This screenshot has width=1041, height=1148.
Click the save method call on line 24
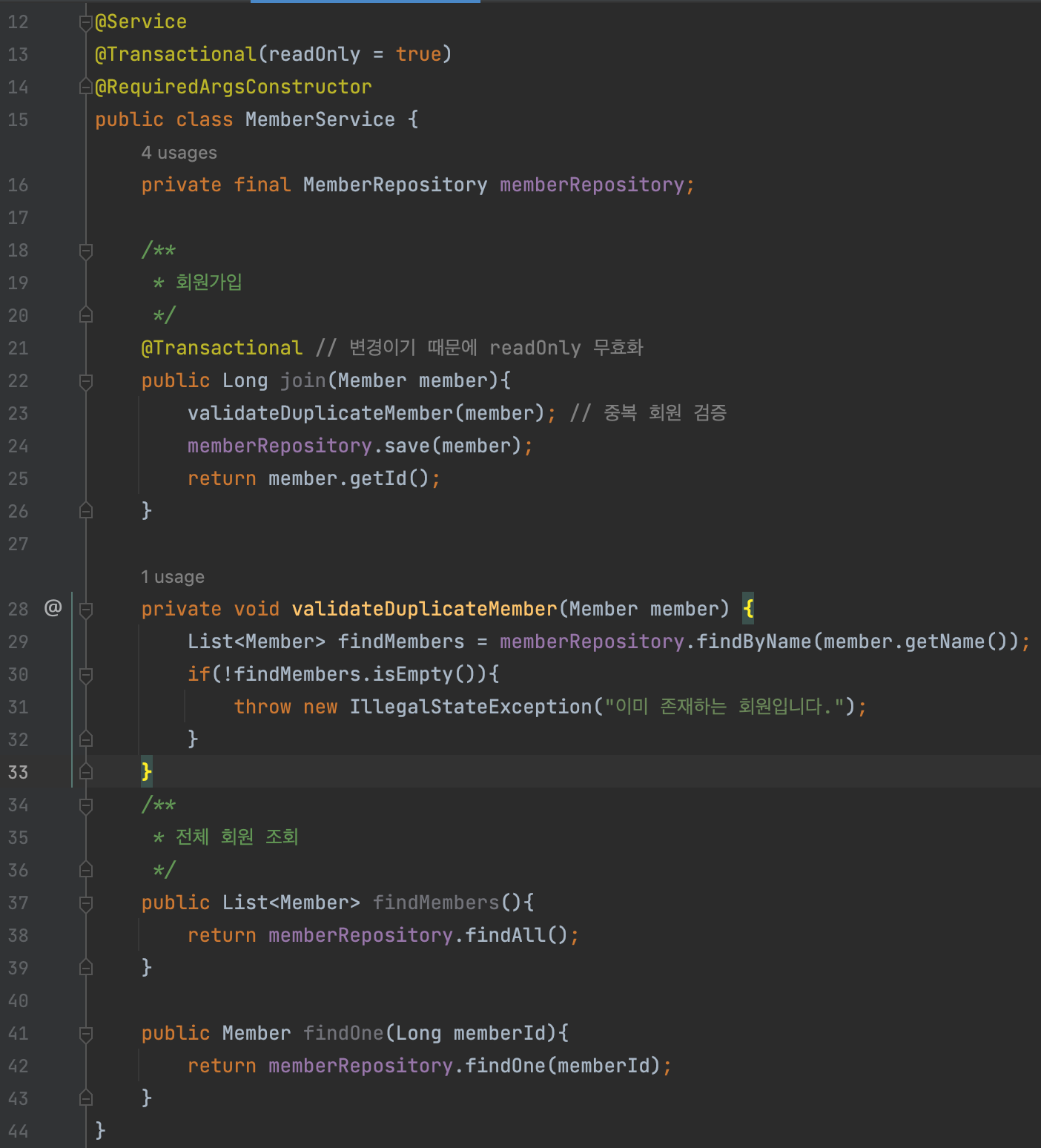tap(407, 446)
